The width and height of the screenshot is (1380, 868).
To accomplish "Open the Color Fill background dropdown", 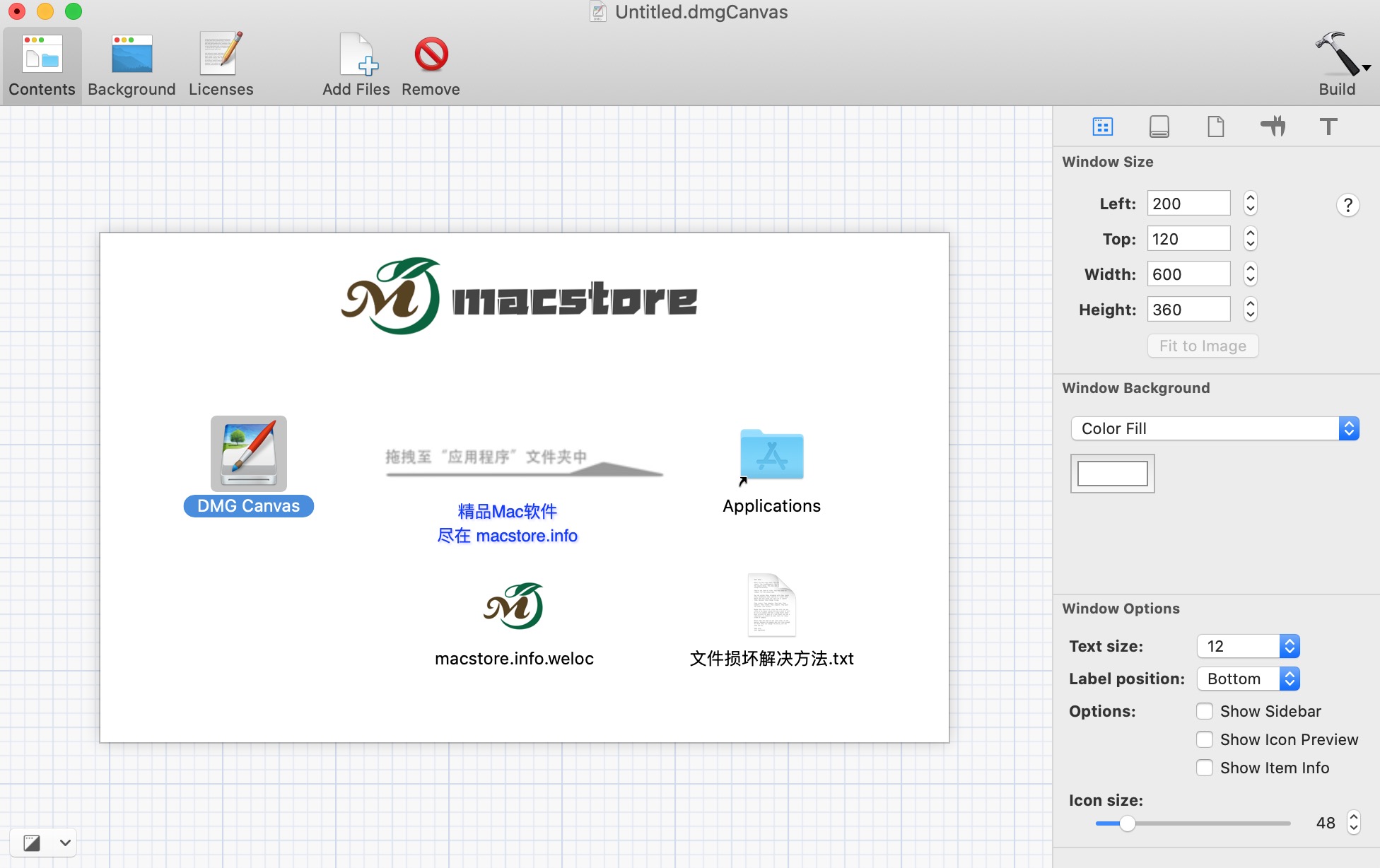I will click(1215, 428).
